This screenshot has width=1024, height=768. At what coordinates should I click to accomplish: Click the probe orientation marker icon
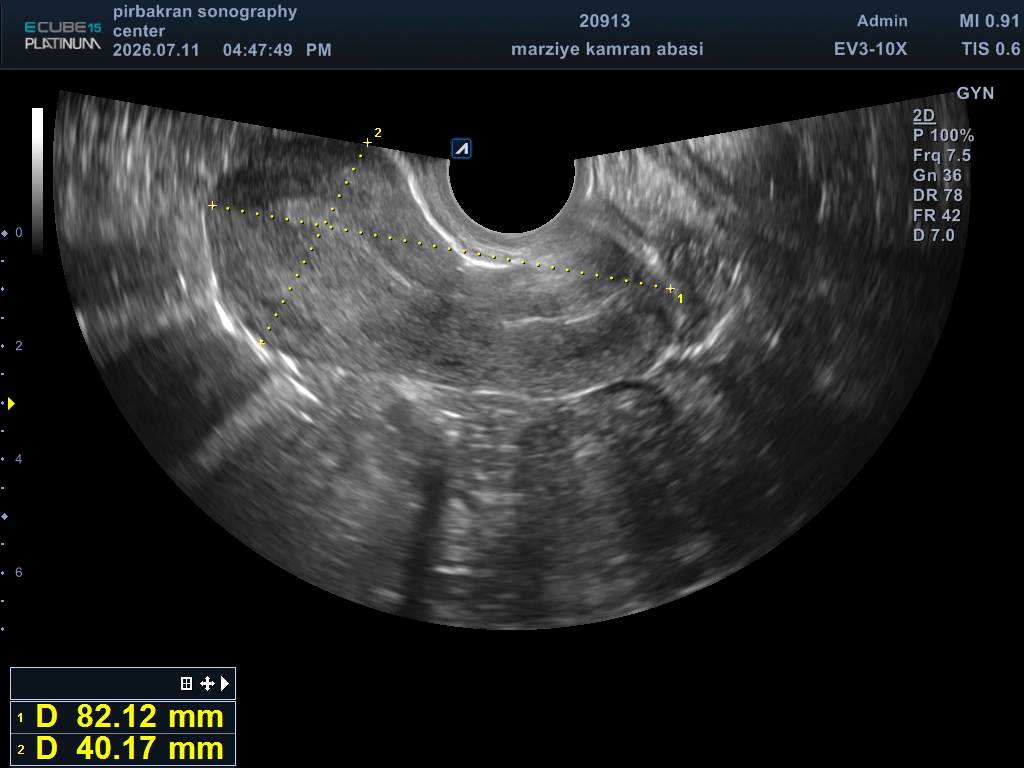pos(462,149)
